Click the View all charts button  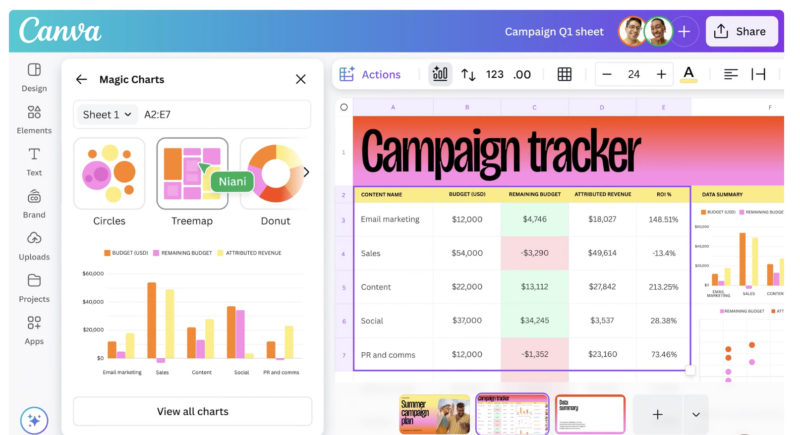[192, 411]
